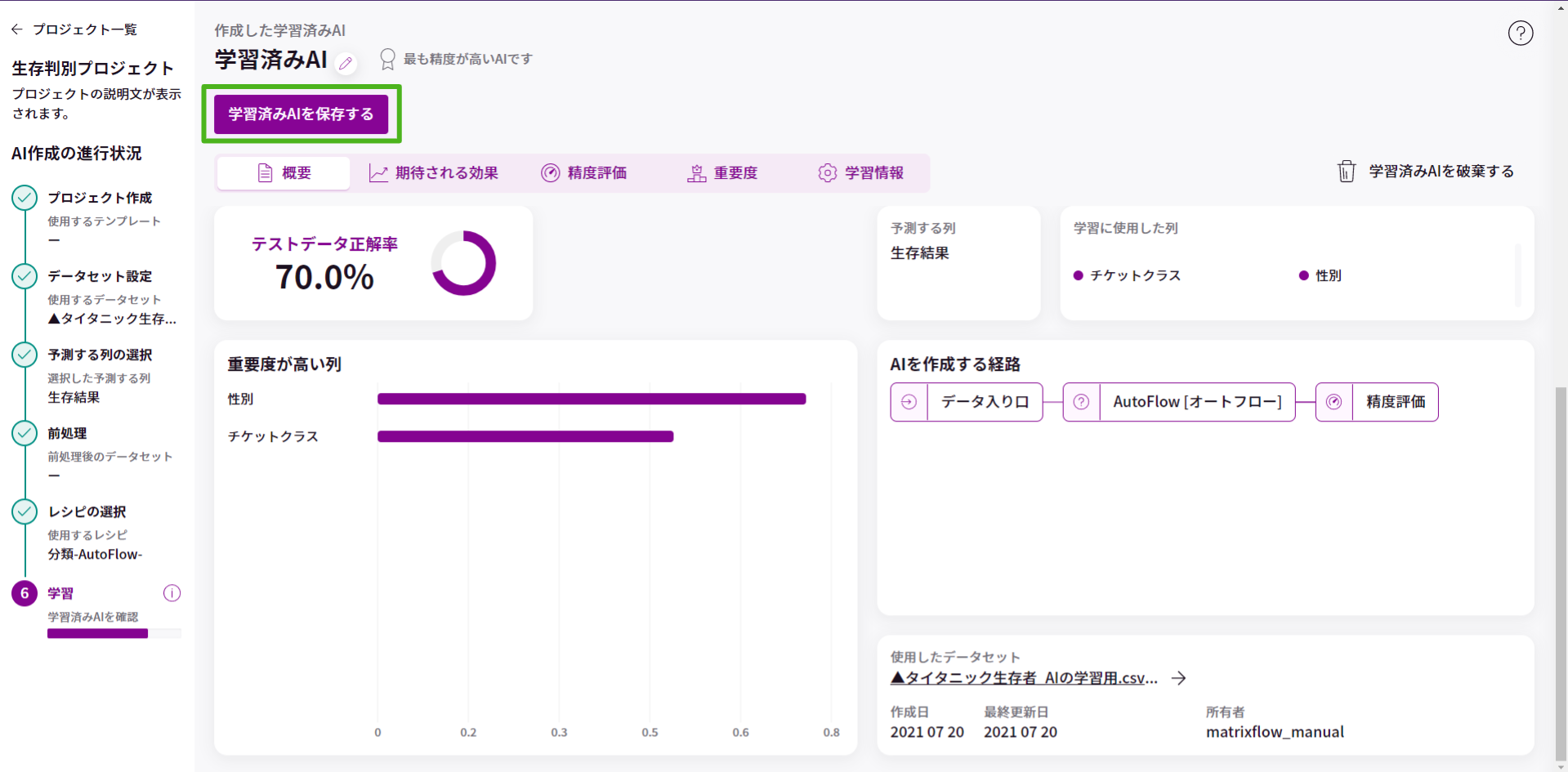Click the step 6 学習 circle icon
Viewport: 1568px width, 772px height.
click(x=25, y=593)
